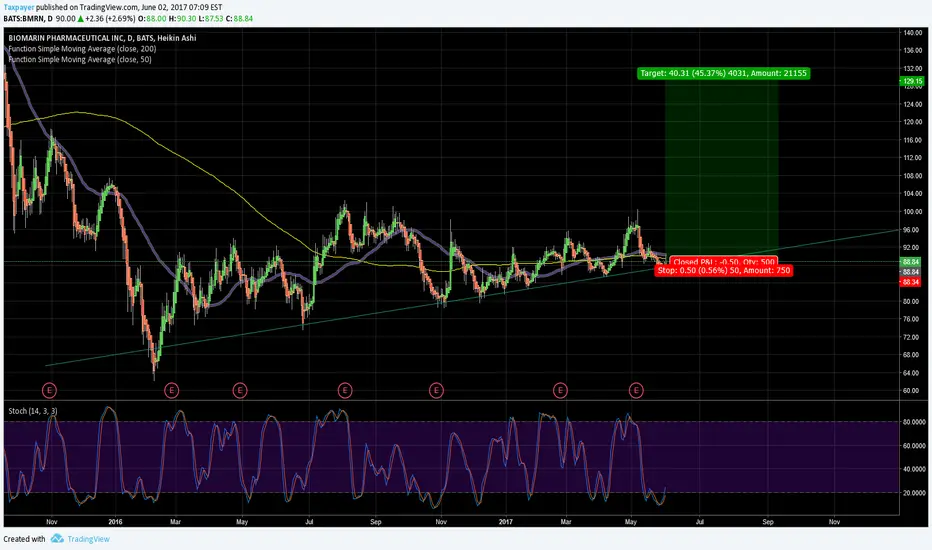Open the Taxpayer author profile link
This screenshot has width=932, height=550.
(x=18, y=8)
